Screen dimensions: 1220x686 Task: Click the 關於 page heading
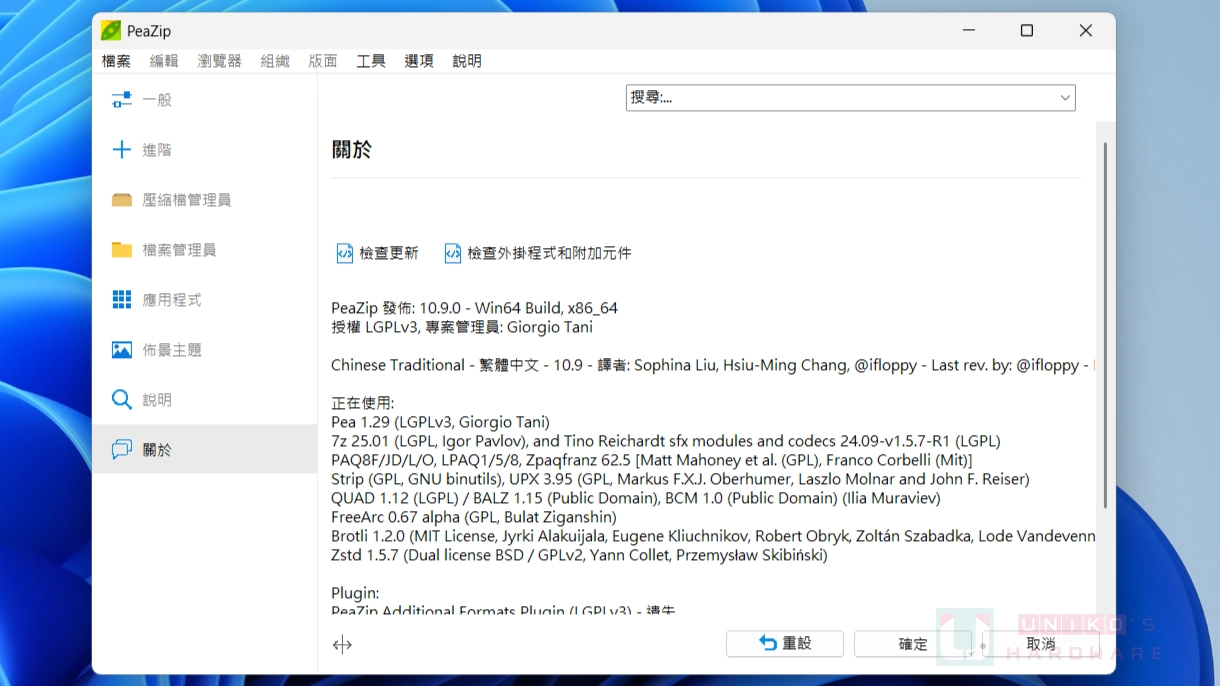coord(352,150)
